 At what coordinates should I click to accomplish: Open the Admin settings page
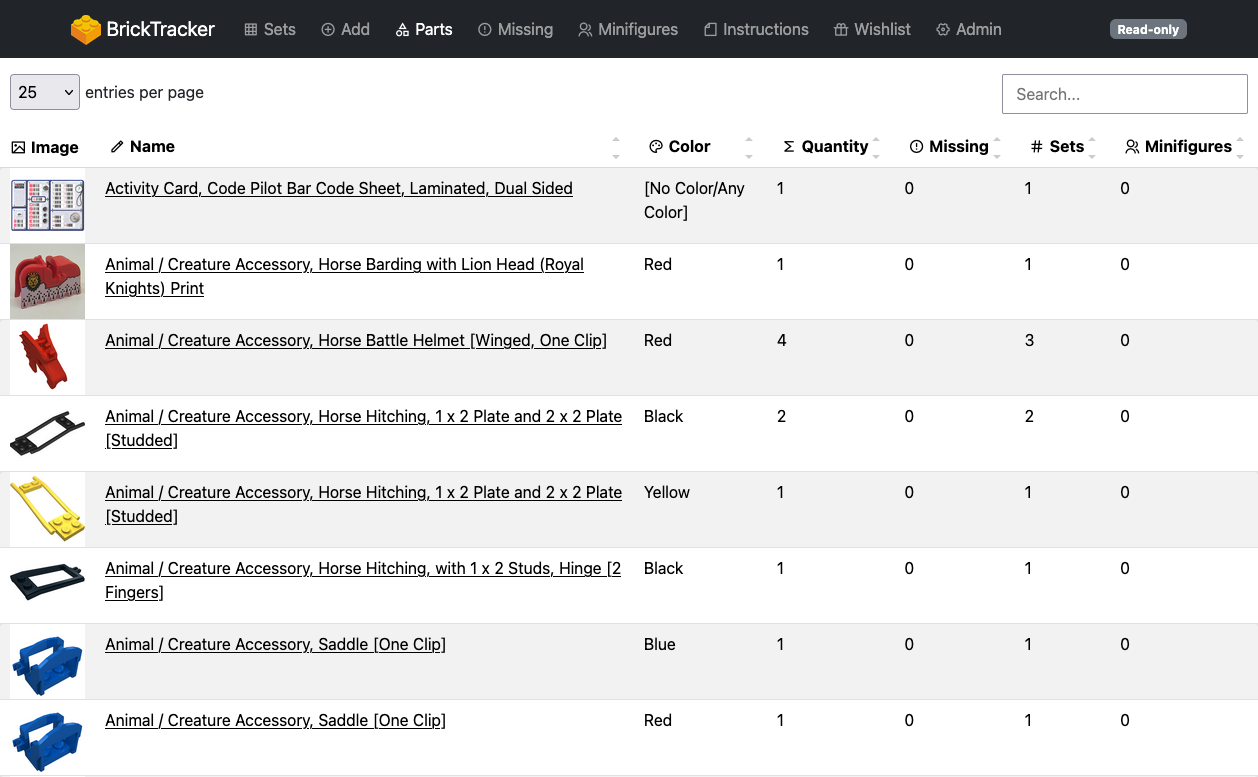pos(968,29)
